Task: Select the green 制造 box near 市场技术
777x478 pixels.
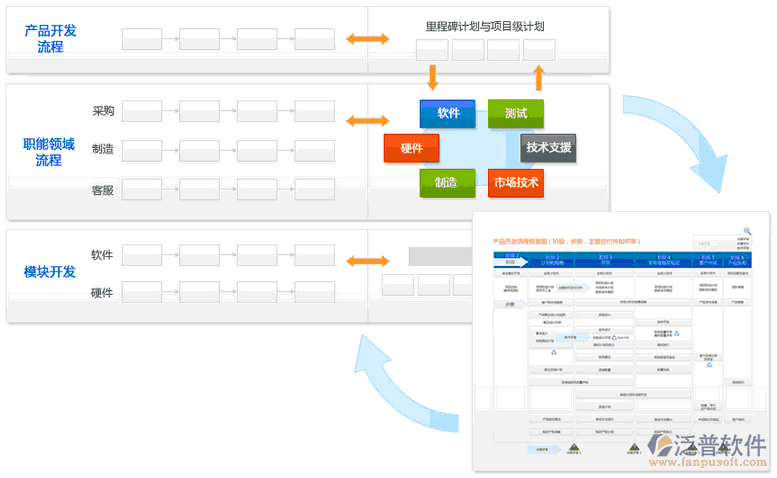Action: [x=447, y=183]
